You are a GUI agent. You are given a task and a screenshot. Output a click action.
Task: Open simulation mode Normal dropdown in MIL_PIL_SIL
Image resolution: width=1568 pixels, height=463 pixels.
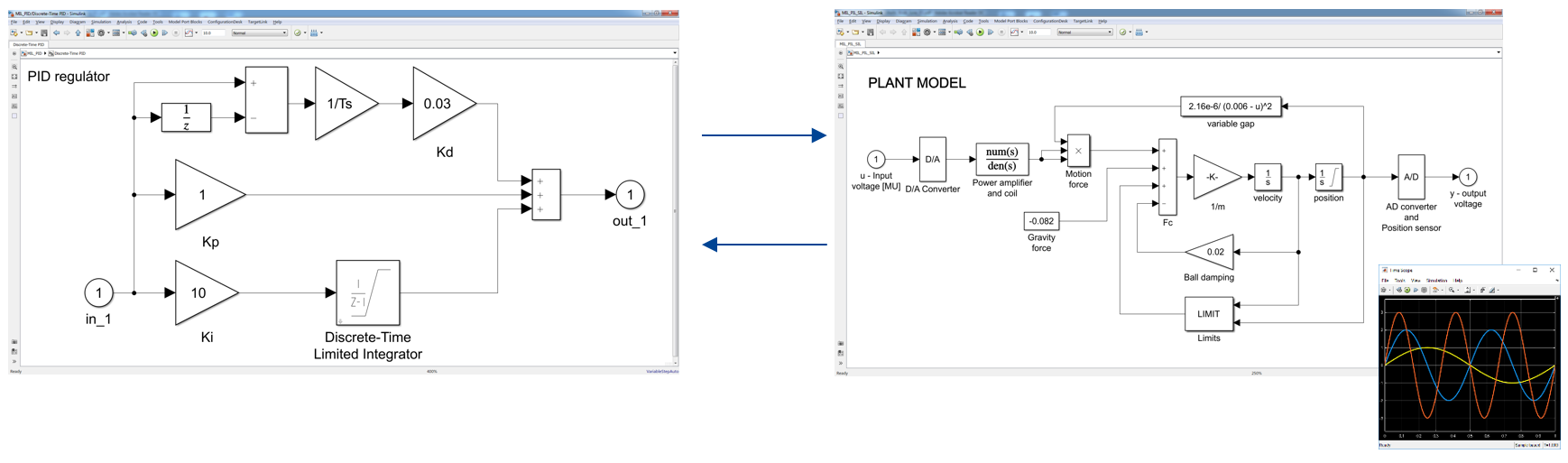click(1085, 32)
